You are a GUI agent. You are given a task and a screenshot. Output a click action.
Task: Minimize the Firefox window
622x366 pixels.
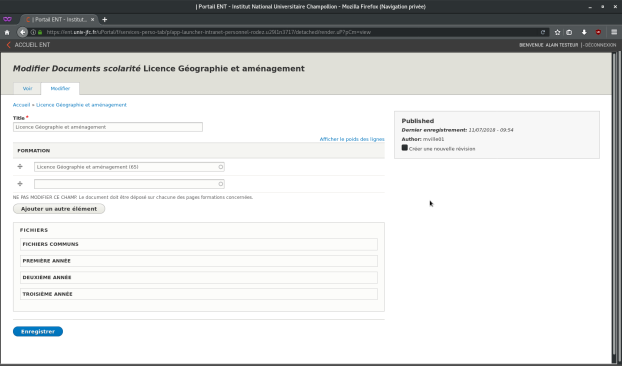tap(590, 7)
